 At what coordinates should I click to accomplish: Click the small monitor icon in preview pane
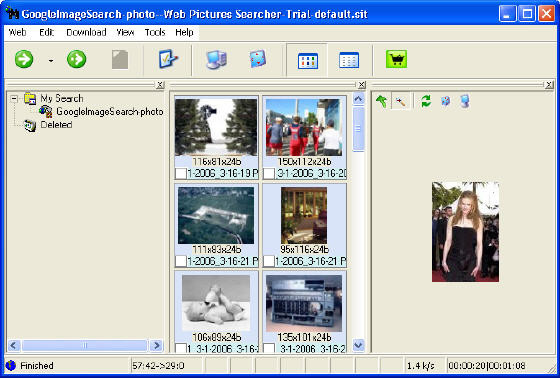[465, 101]
